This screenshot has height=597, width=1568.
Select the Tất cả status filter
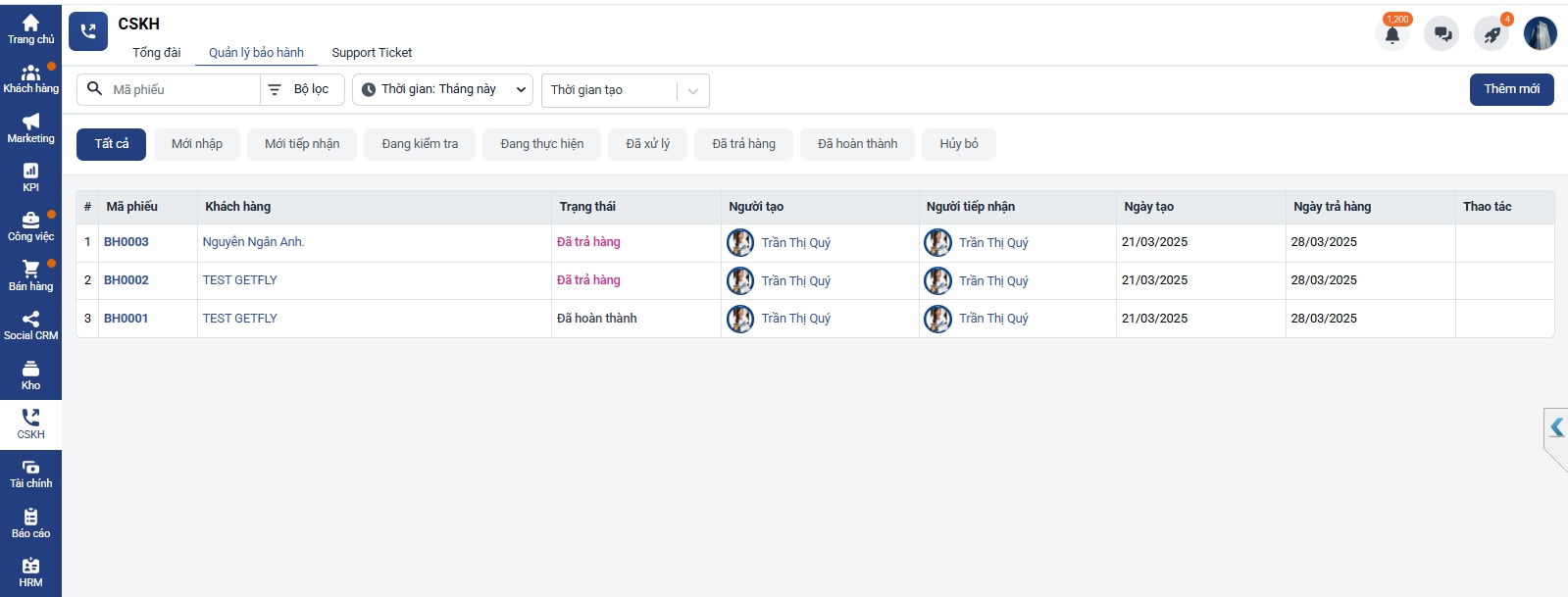(112, 144)
